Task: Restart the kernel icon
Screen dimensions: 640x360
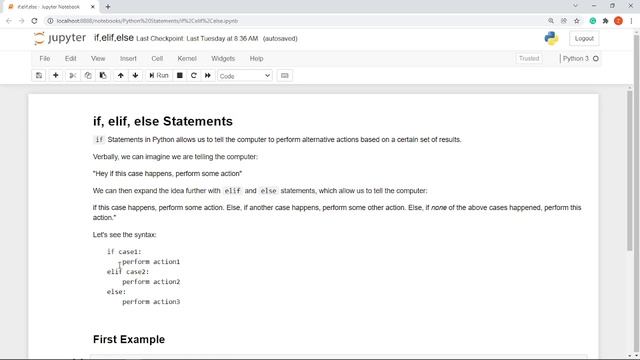Action: (x=193, y=76)
